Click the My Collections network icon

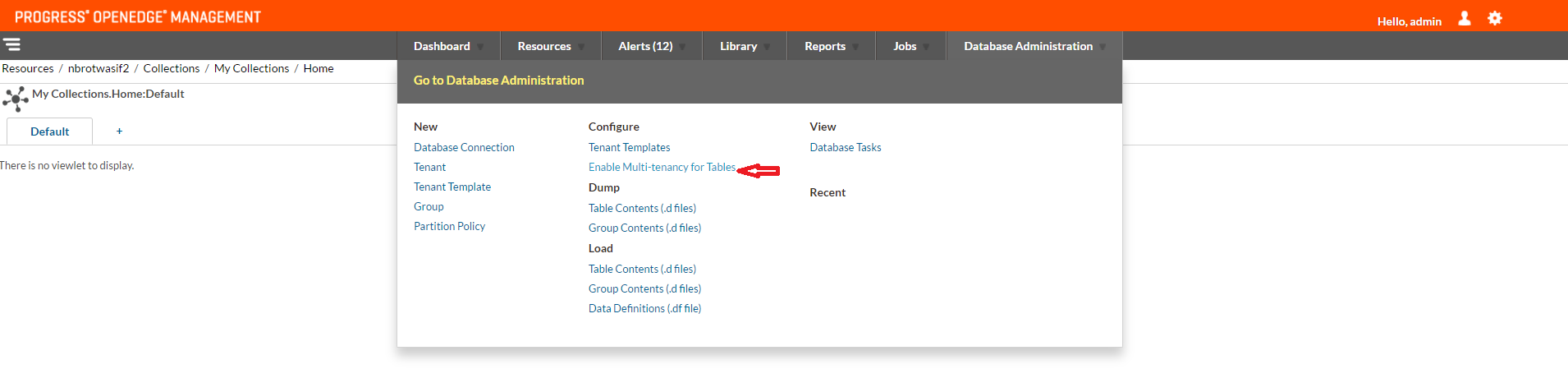click(16, 99)
